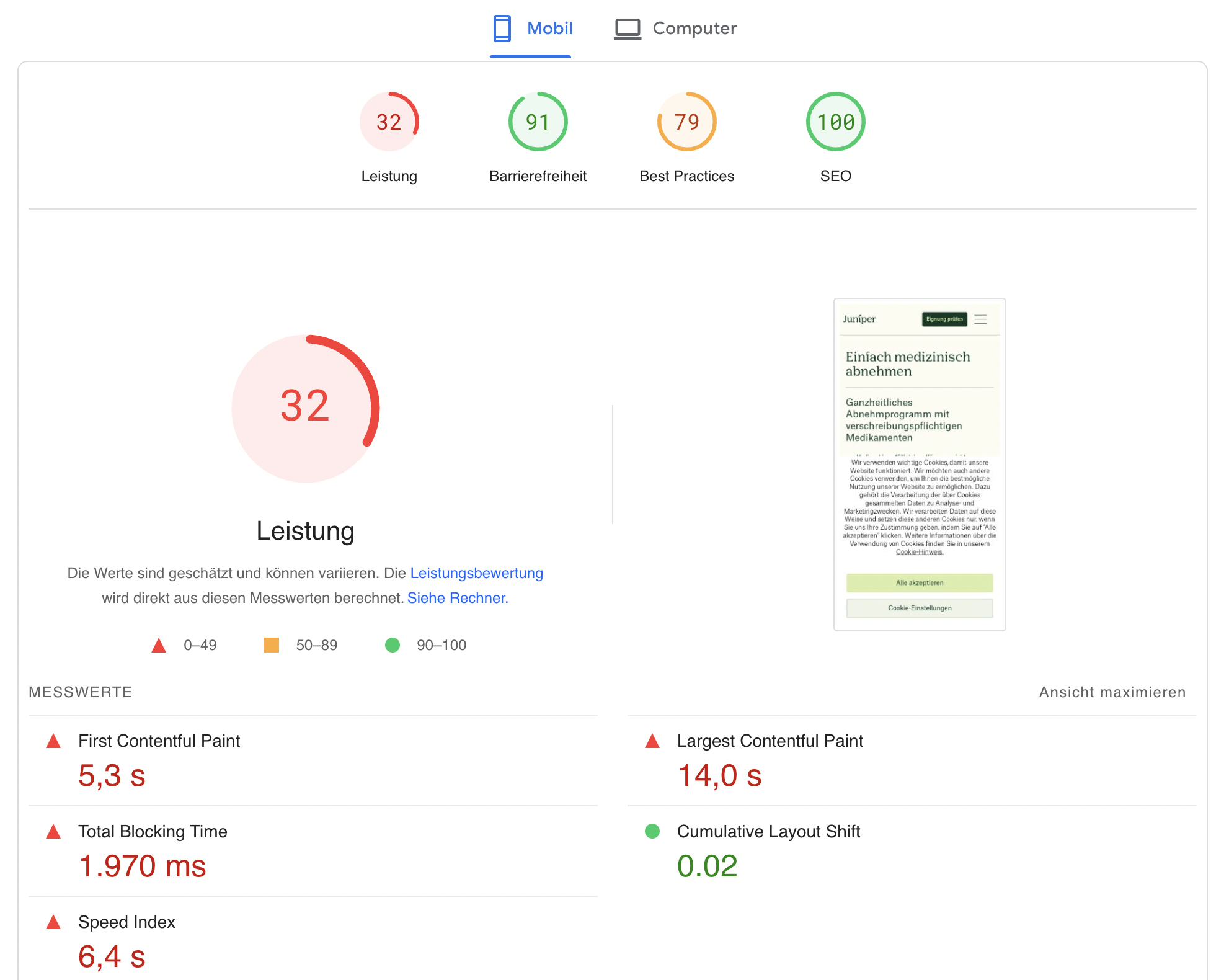Viewport: 1229px width, 980px height.
Task: Click the Best Practices 79 gauge
Action: pyautogui.click(x=686, y=122)
